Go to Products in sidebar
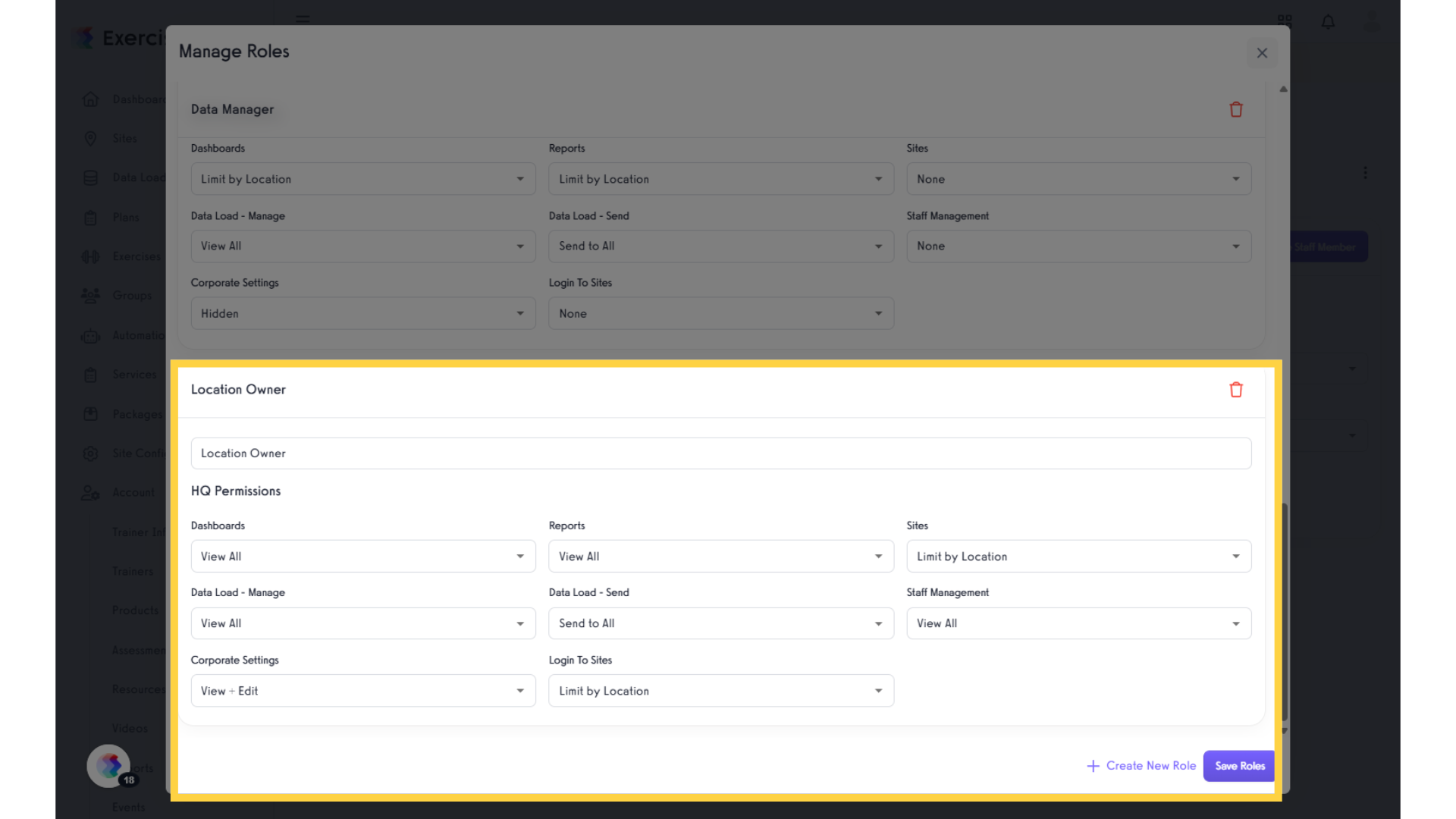1456x819 pixels. (x=135, y=610)
